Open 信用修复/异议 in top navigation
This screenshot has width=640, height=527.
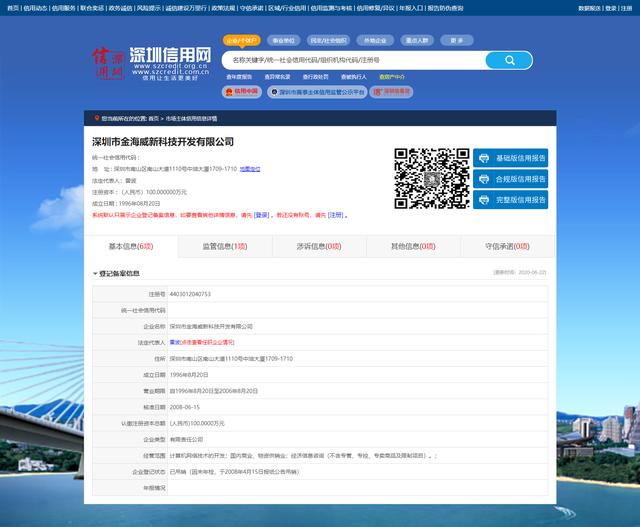pos(376,8)
